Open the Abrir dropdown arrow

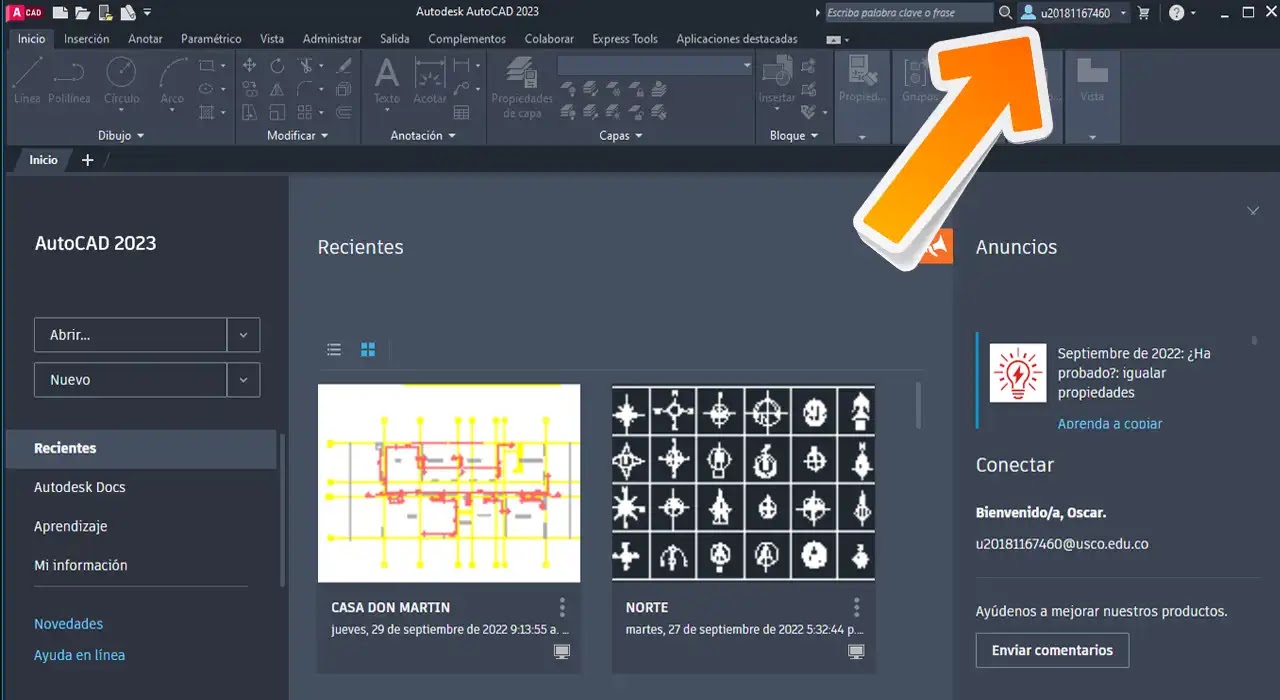(243, 335)
